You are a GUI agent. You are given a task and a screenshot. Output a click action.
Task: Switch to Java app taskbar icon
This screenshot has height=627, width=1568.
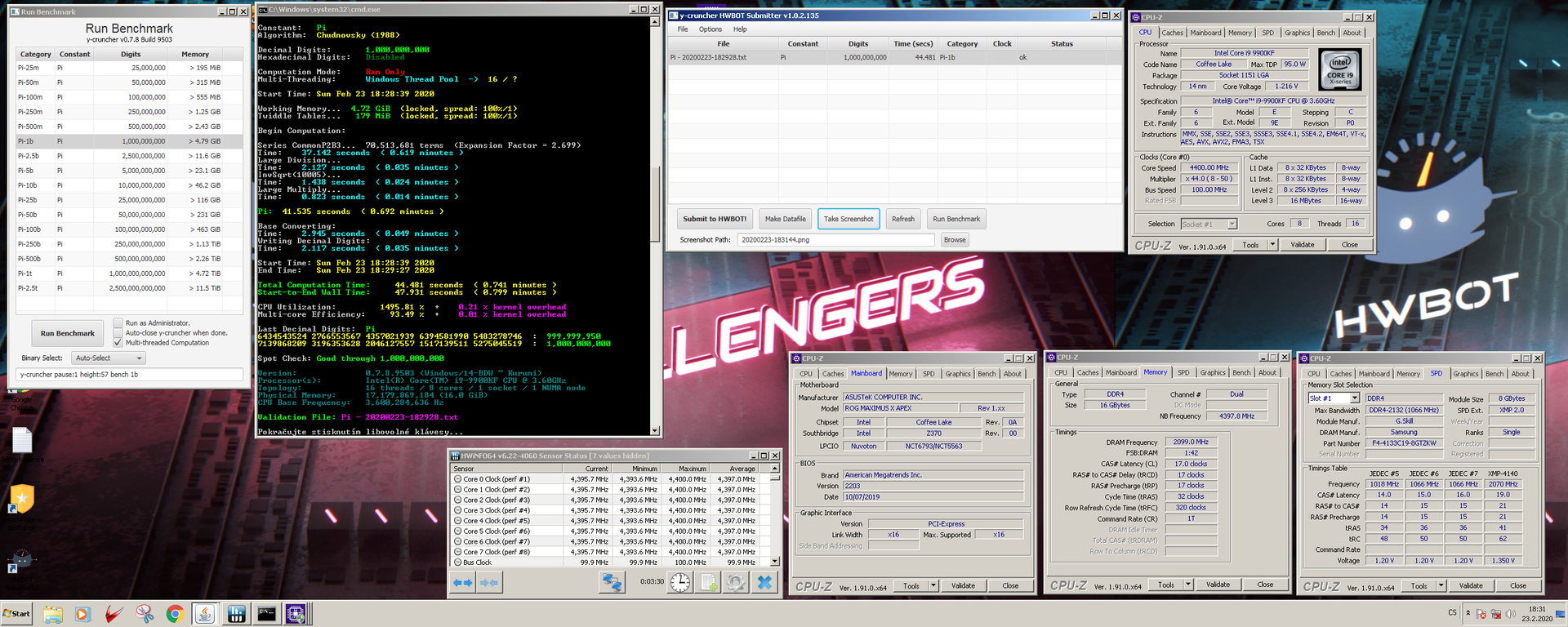point(205,614)
